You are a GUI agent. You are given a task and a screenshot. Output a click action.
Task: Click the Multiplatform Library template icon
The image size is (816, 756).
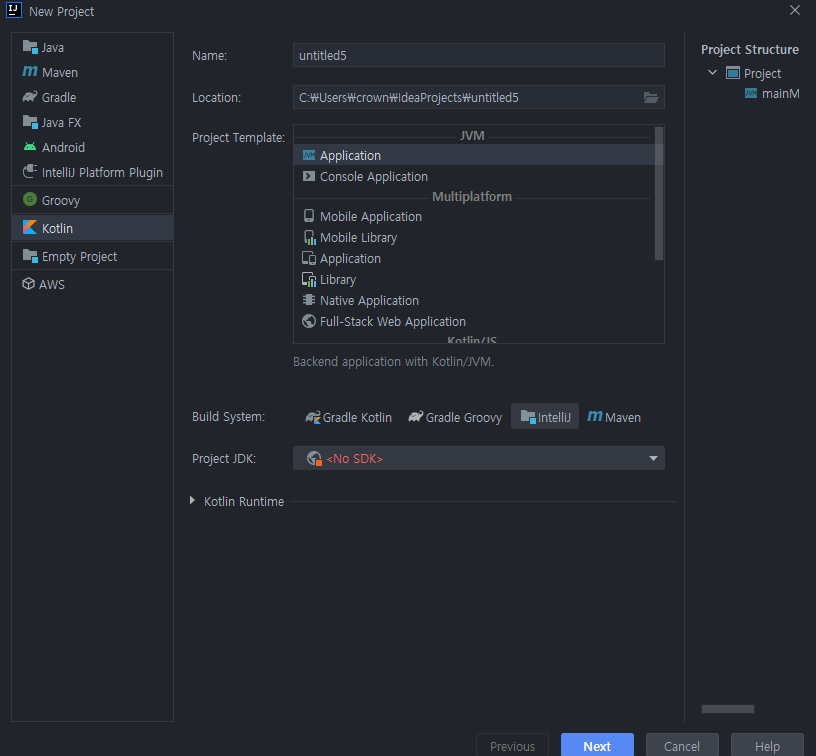[x=309, y=279]
